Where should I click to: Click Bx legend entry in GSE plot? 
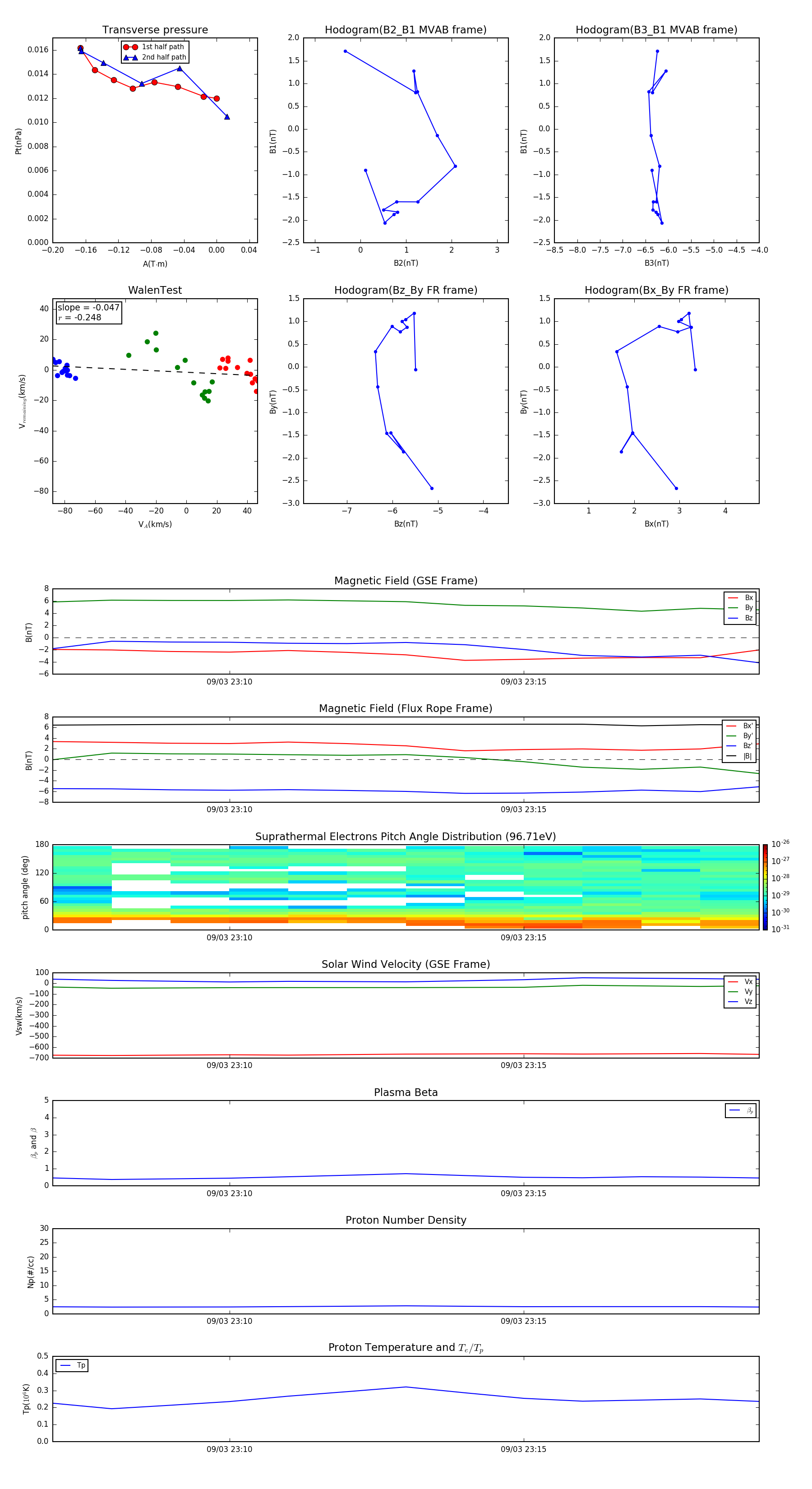pyautogui.click(x=740, y=598)
